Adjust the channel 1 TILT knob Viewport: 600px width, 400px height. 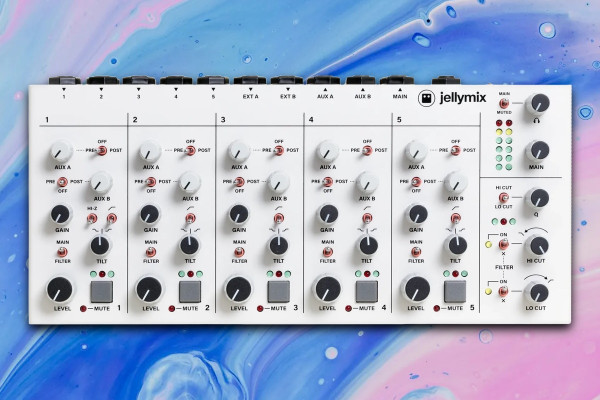[x=100, y=246]
